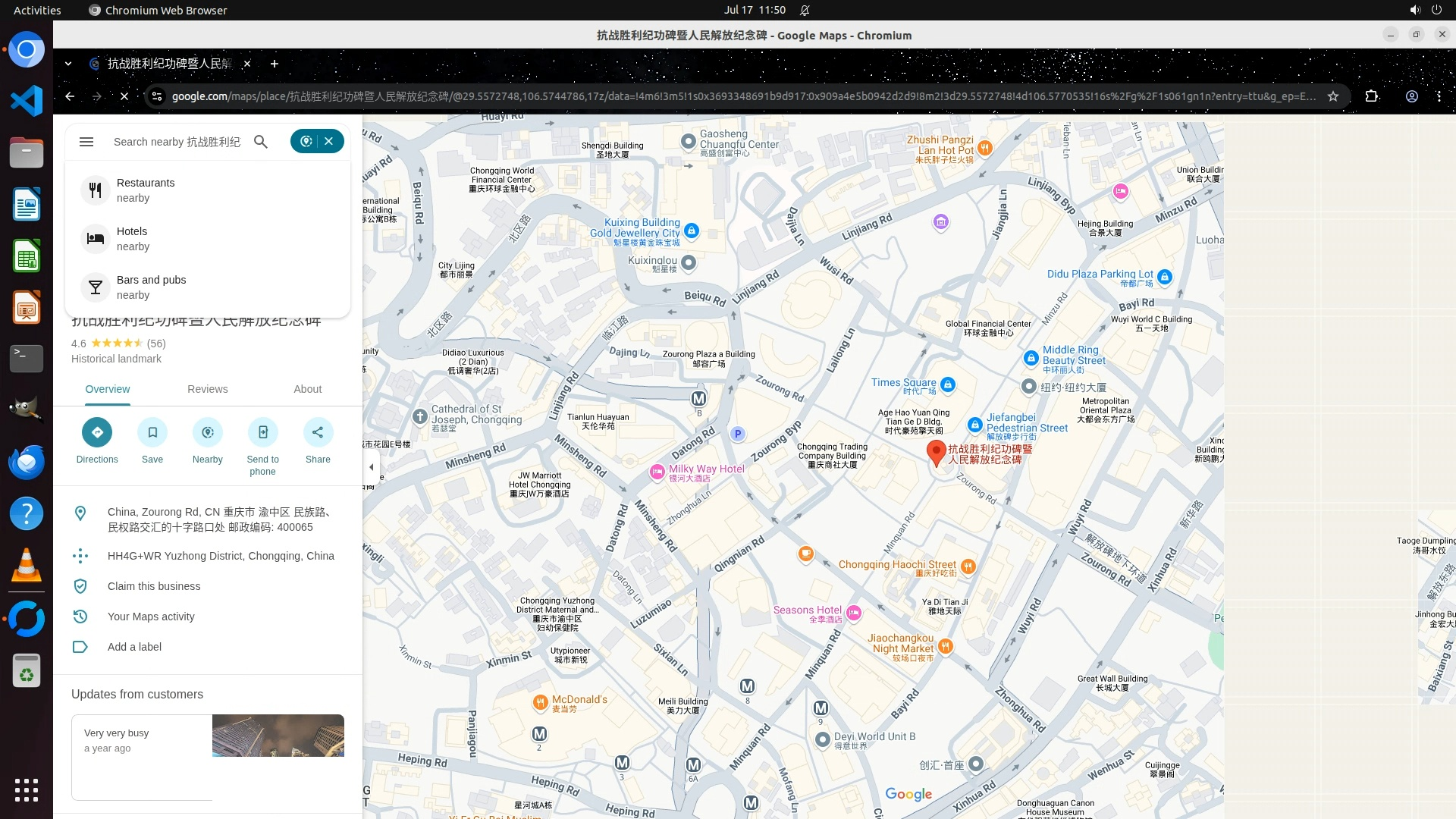
Task: Open the hamburger menu in search box
Action: tap(86, 142)
